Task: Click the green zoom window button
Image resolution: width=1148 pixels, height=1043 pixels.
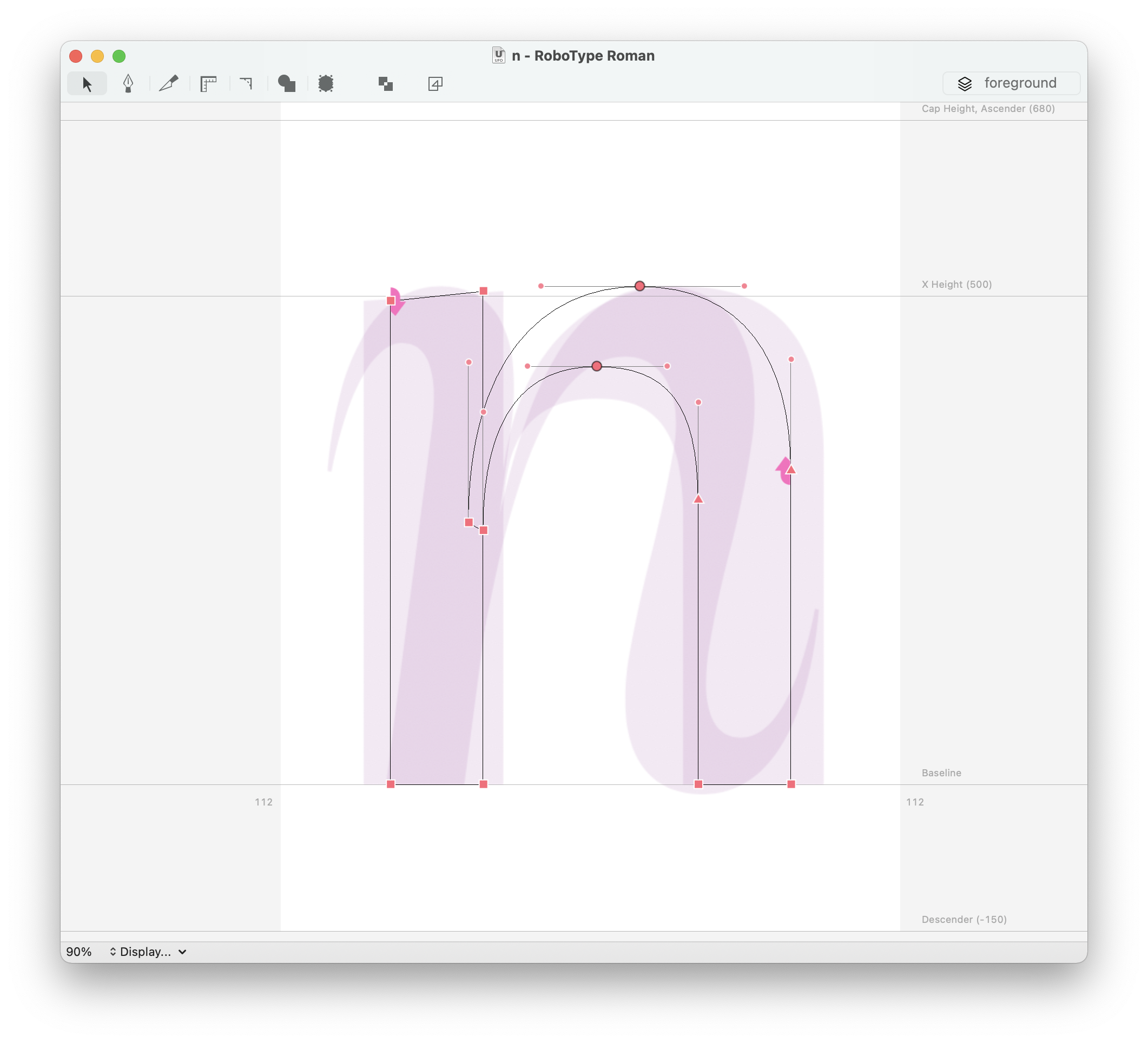Action: 119,56
